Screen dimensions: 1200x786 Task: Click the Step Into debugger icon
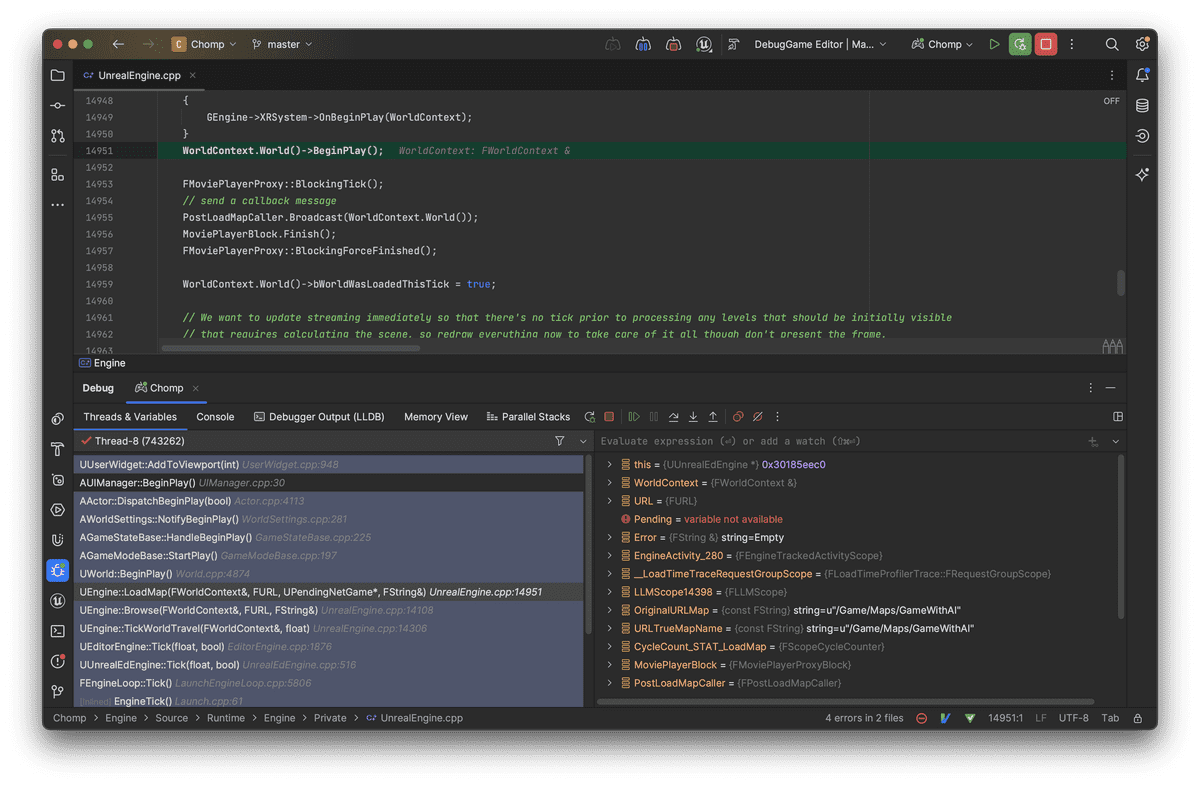pos(693,417)
